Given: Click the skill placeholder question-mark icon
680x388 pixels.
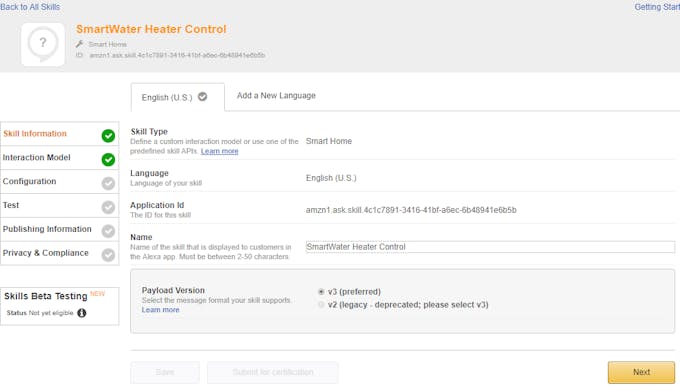Looking at the screenshot, I should point(43,44).
